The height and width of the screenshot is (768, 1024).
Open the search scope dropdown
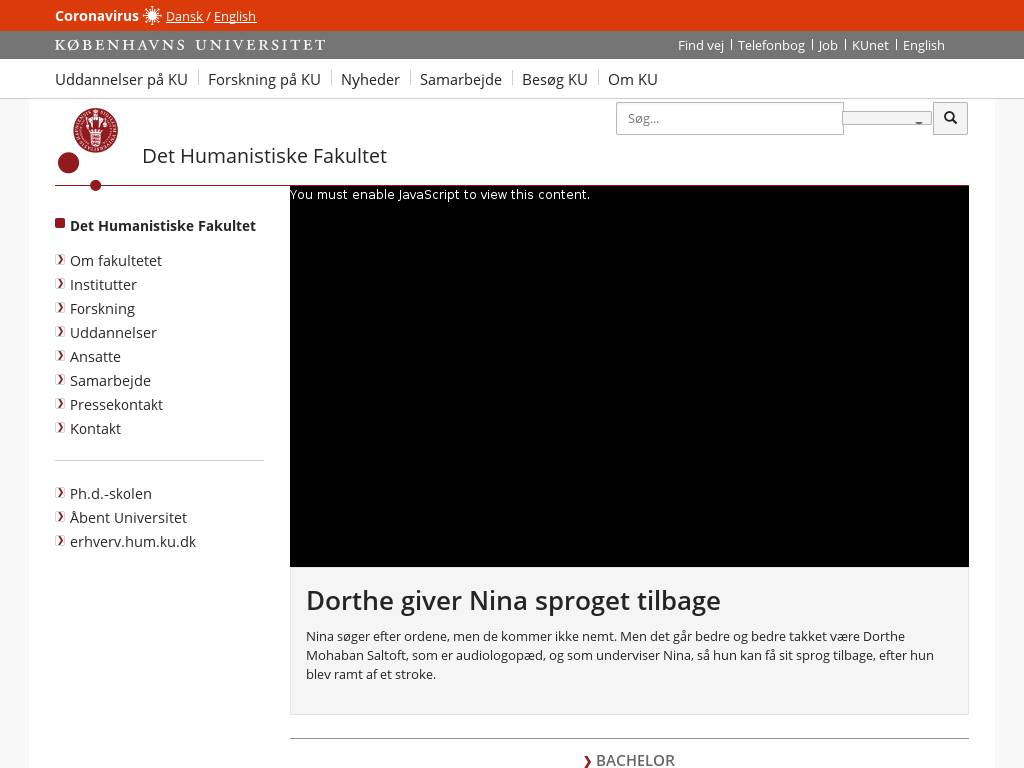coord(887,118)
